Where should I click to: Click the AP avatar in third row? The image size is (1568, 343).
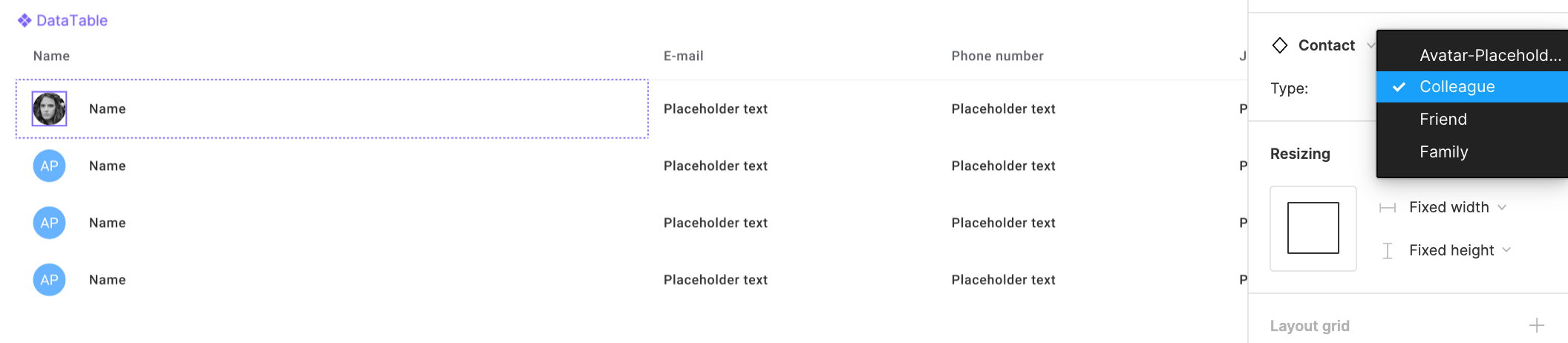(x=50, y=223)
